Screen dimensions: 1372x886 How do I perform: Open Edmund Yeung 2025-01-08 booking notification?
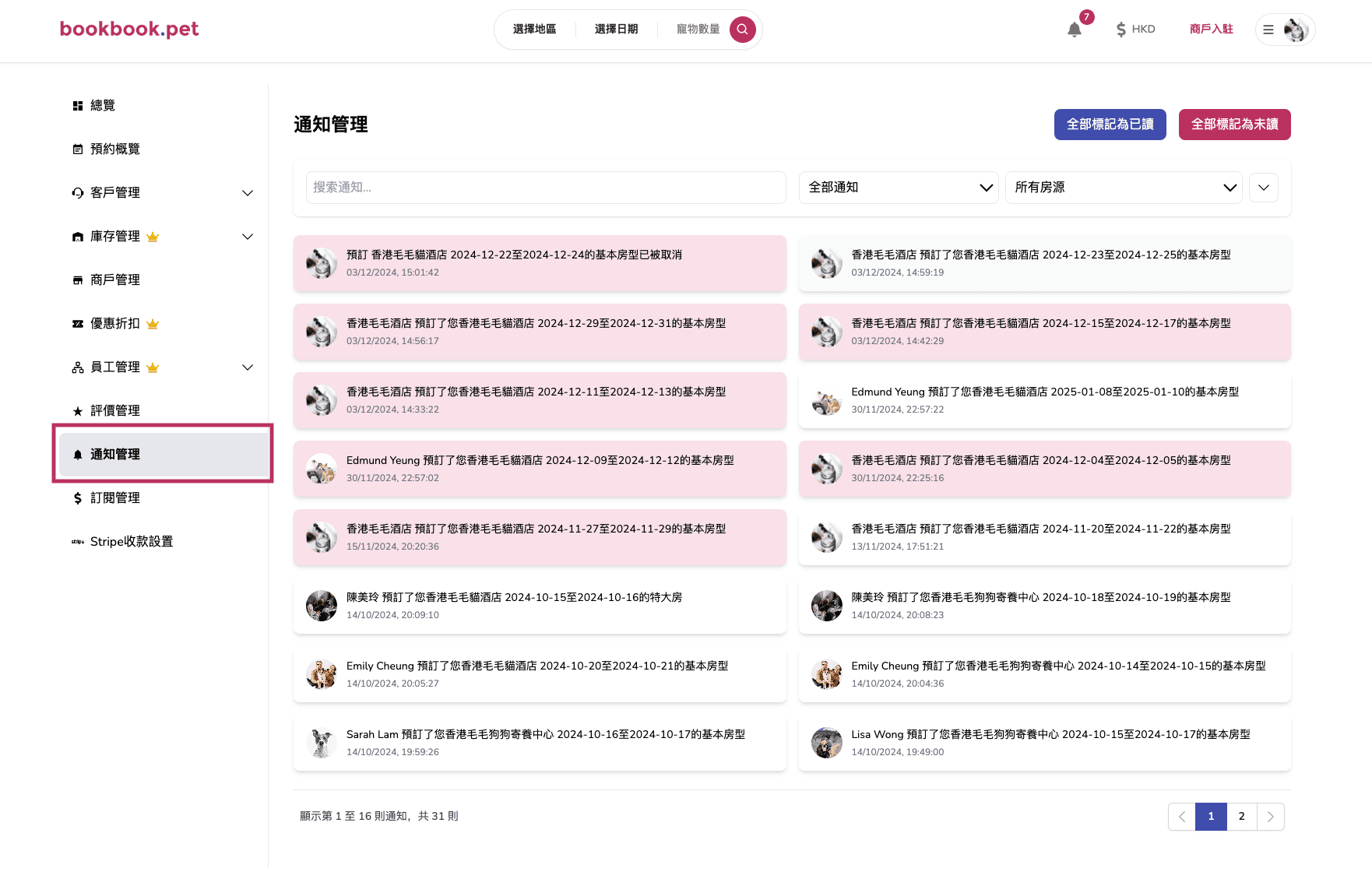[x=1045, y=400]
